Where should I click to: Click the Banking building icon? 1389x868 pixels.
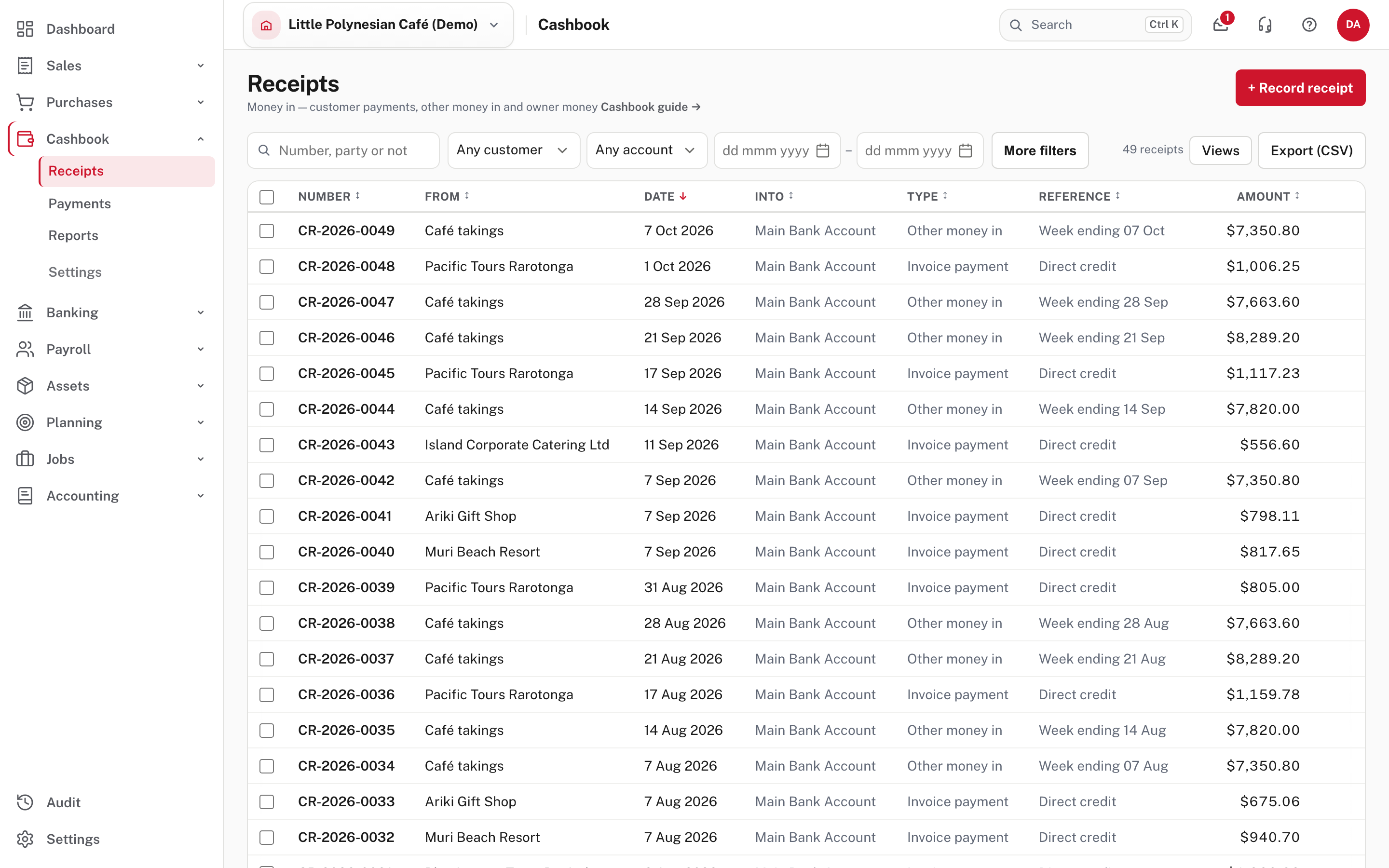(25, 312)
